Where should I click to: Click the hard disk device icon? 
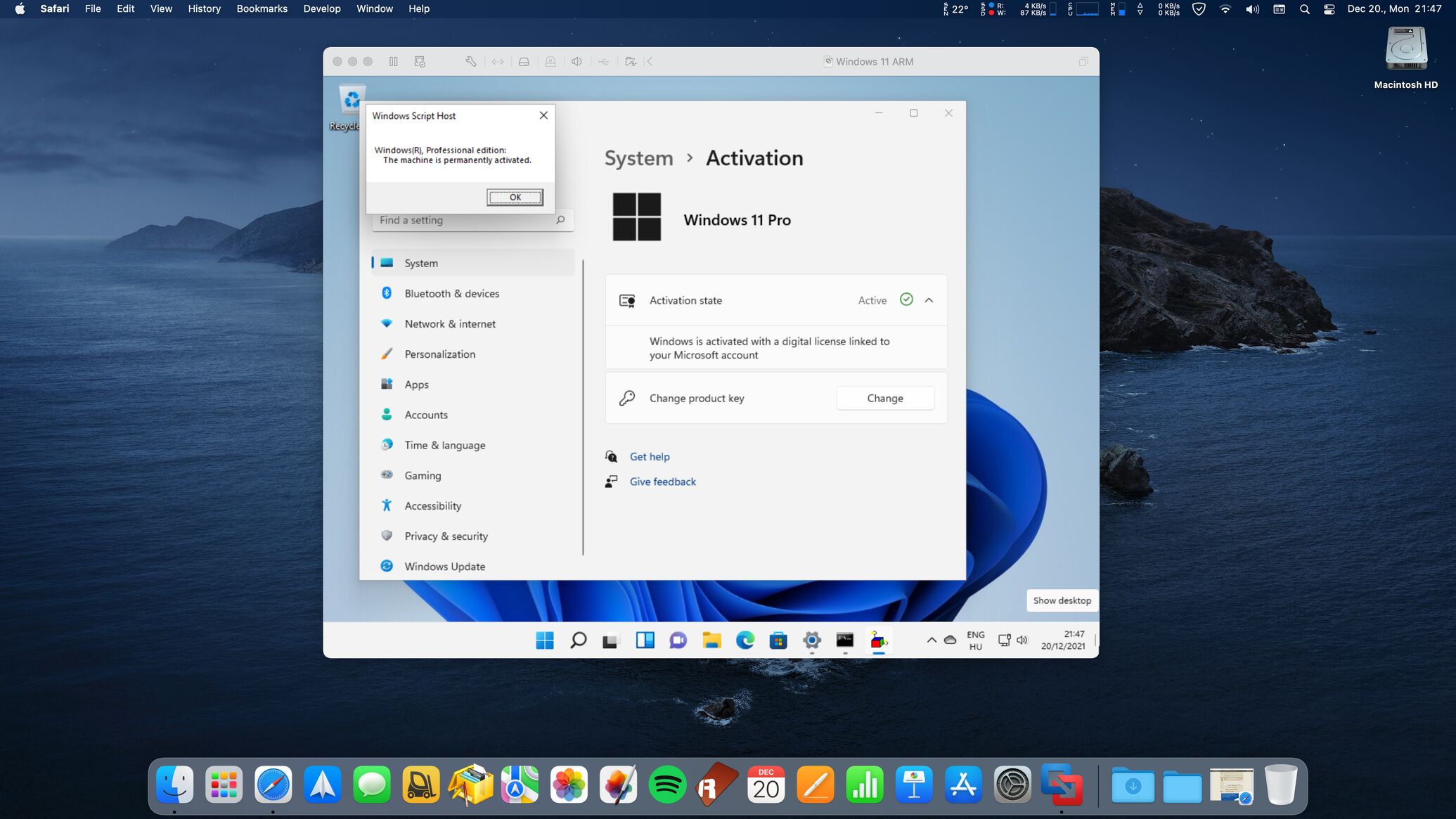tap(524, 62)
